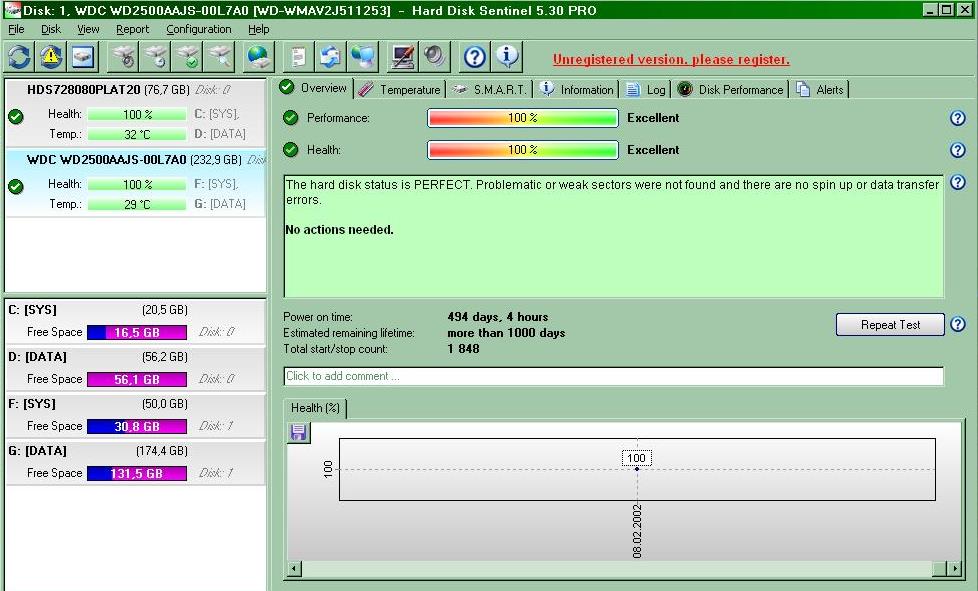Select the F: [SYS] partition
The image size is (978, 591).
(135, 415)
